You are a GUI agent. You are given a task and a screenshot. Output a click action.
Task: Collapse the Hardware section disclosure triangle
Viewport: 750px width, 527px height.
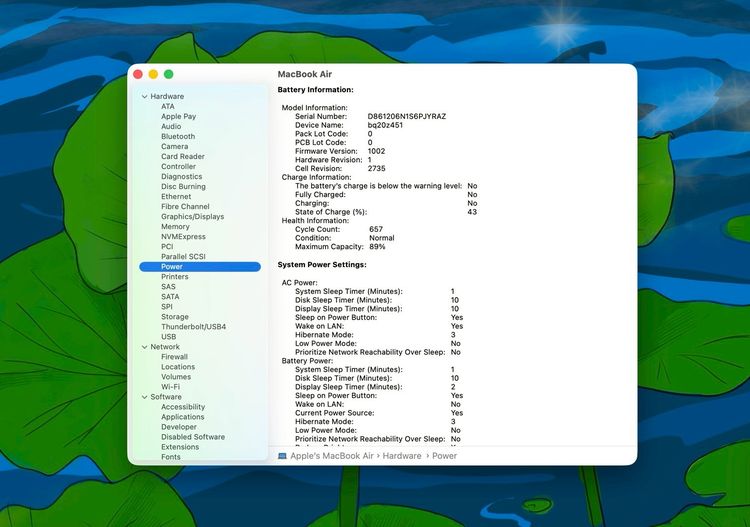(x=143, y=97)
